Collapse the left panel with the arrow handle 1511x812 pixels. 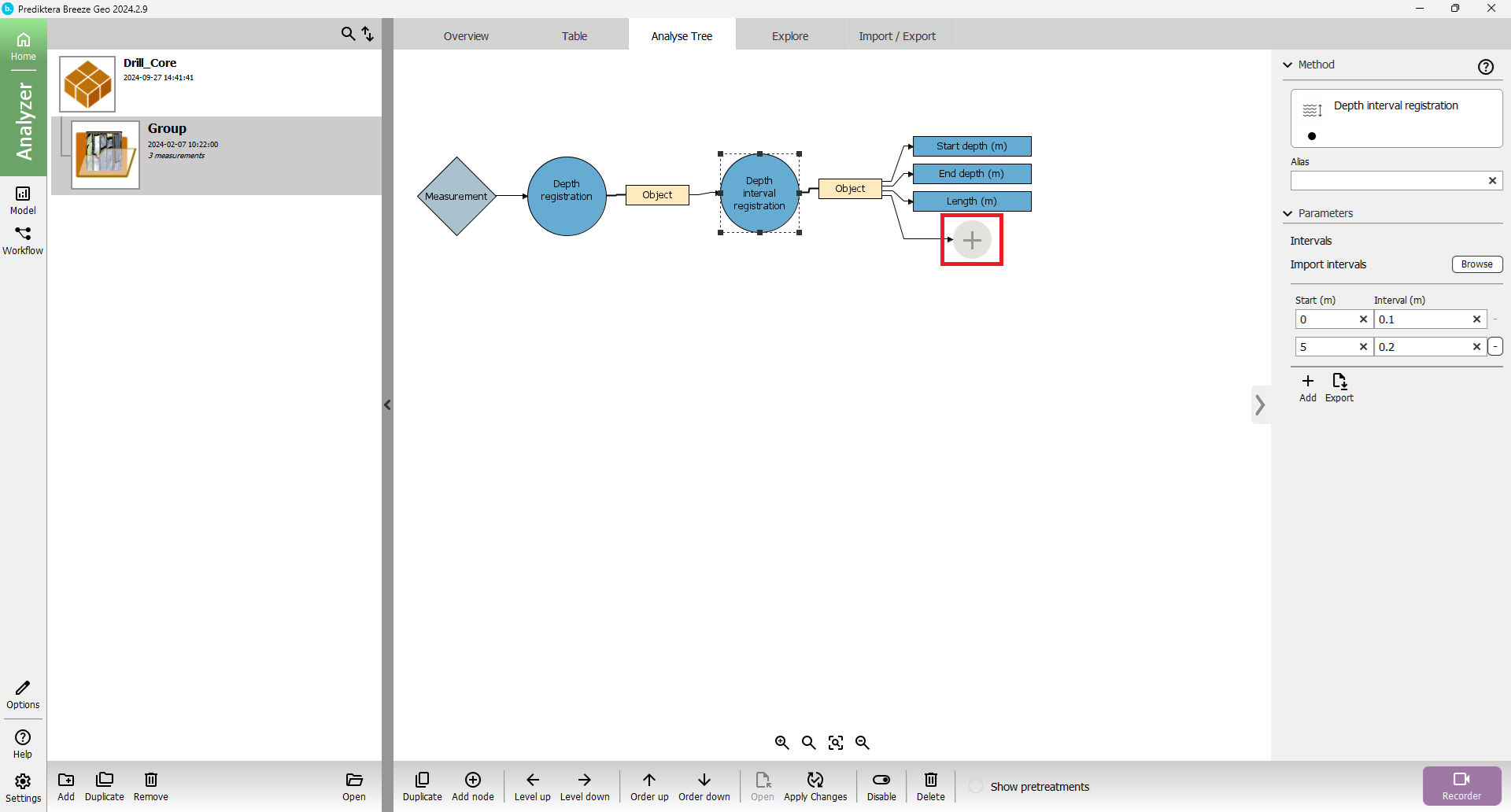tap(387, 405)
